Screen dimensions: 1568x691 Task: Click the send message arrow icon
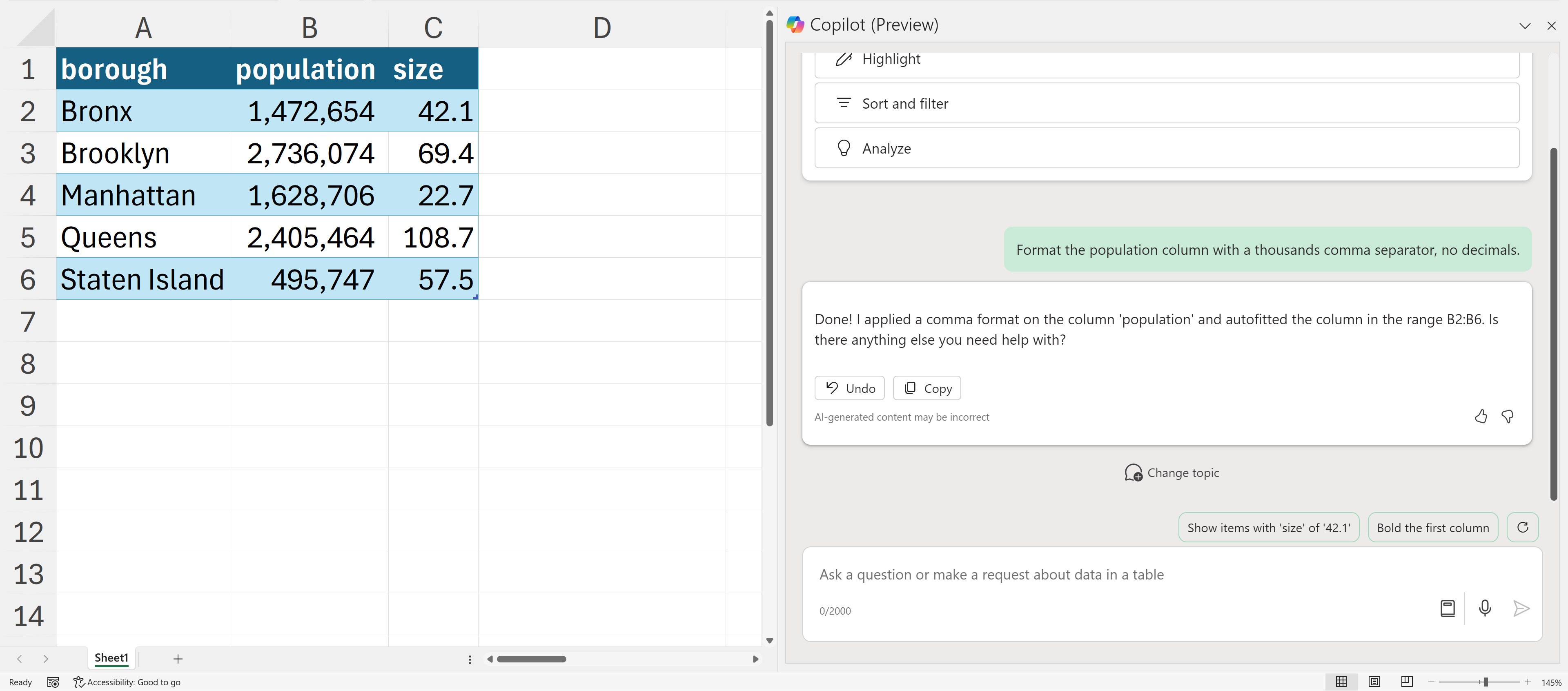1521,608
